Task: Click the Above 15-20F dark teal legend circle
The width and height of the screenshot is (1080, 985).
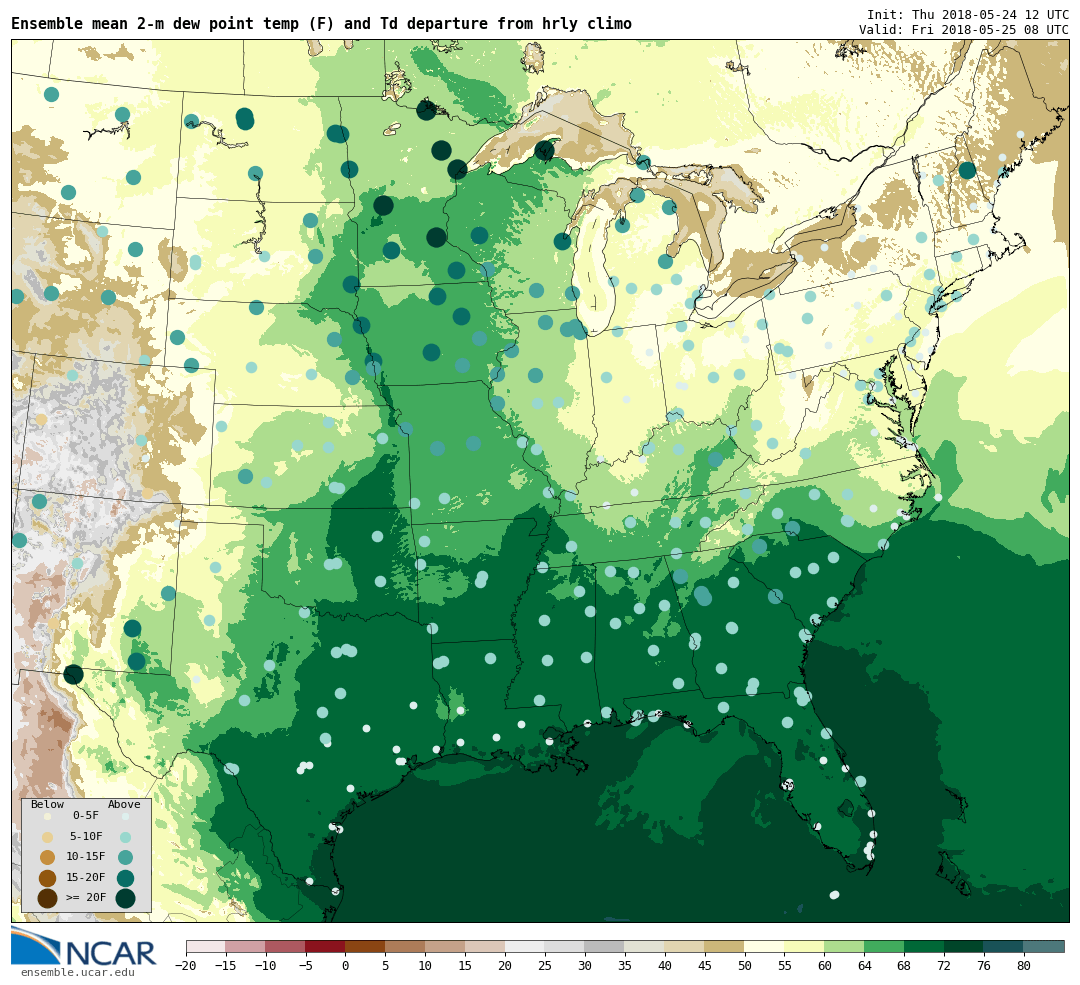Action: pyautogui.click(x=125, y=878)
